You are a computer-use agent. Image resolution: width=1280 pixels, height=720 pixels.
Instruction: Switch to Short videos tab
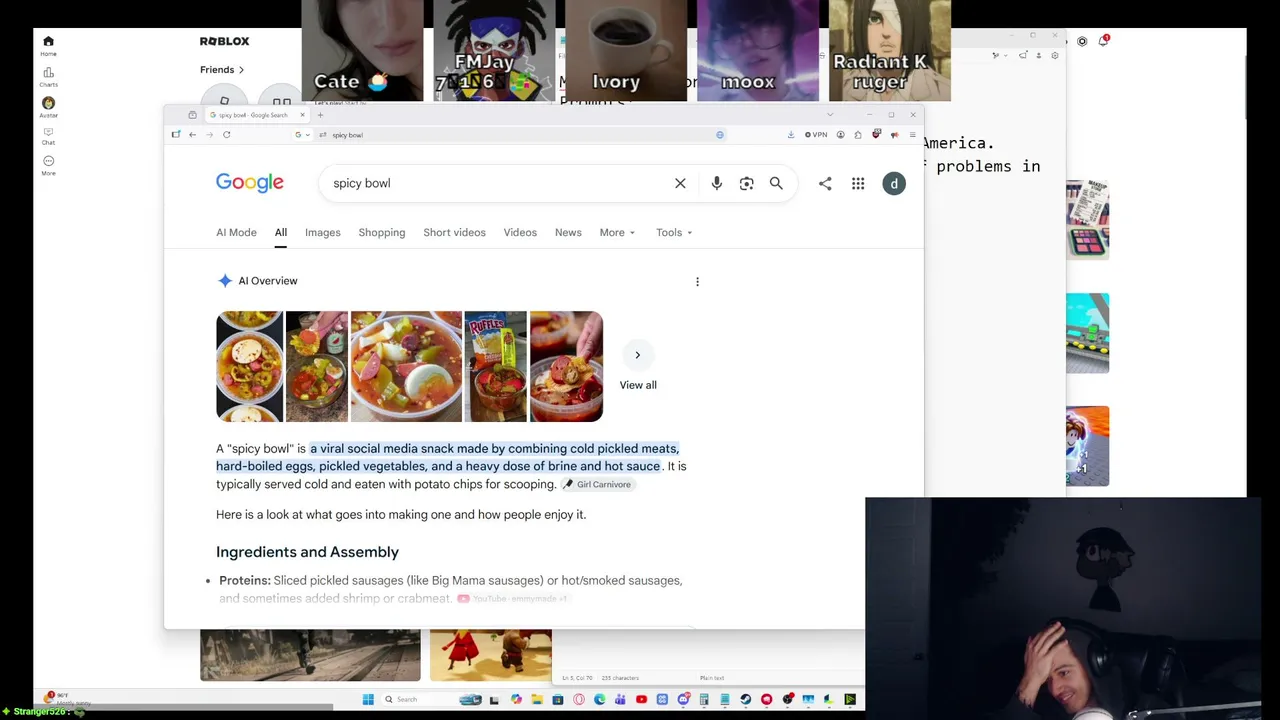(454, 232)
